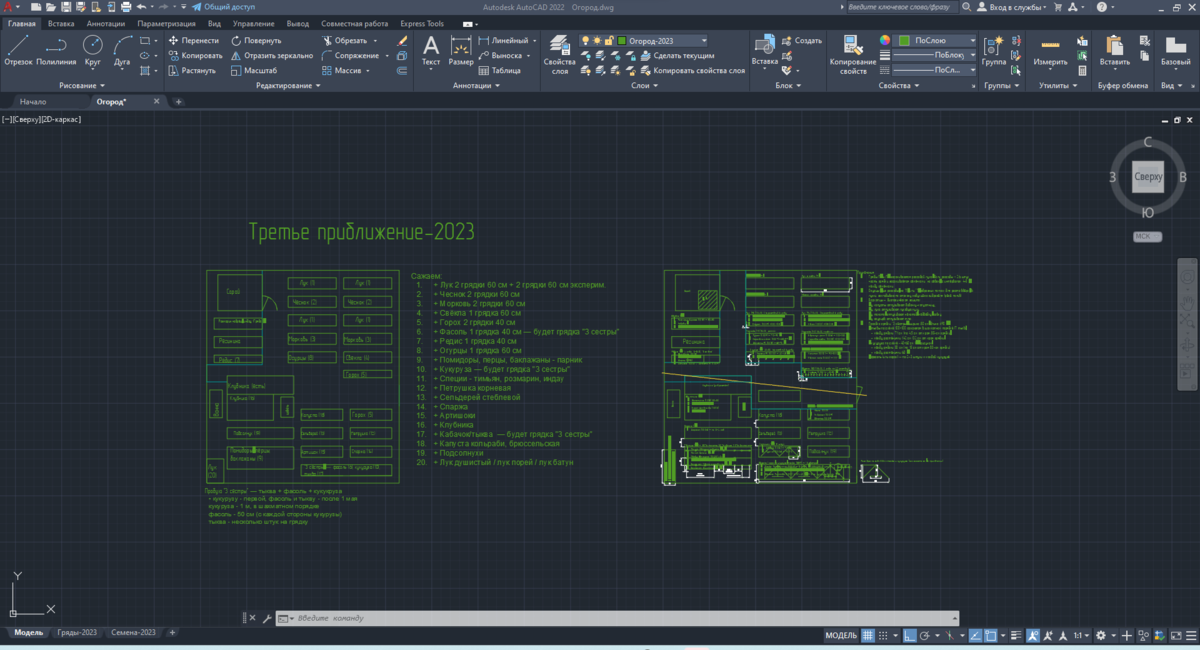Click the object color wheel swatch
Viewport: 1200px width, 650px height.
click(x=885, y=41)
